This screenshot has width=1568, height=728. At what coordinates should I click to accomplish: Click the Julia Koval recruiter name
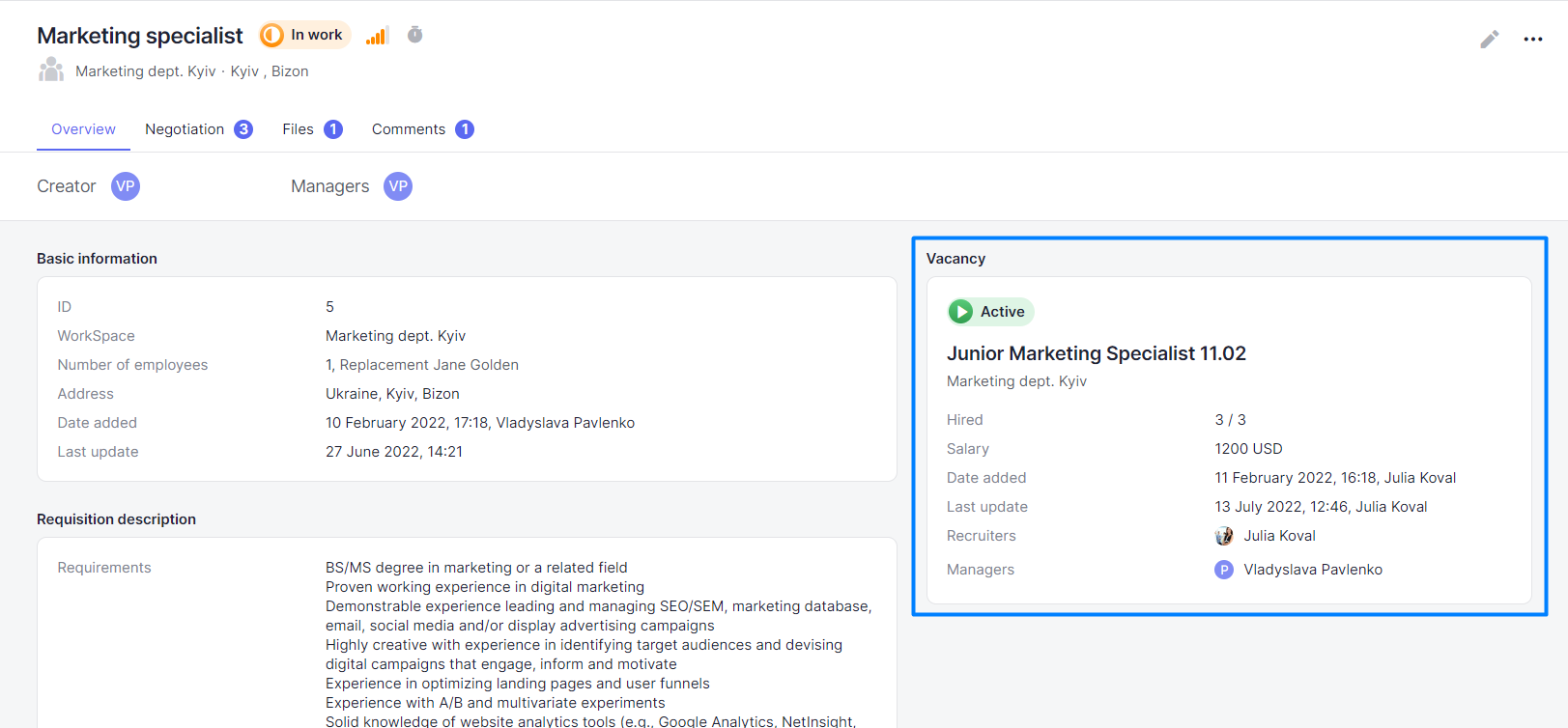[1279, 536]
